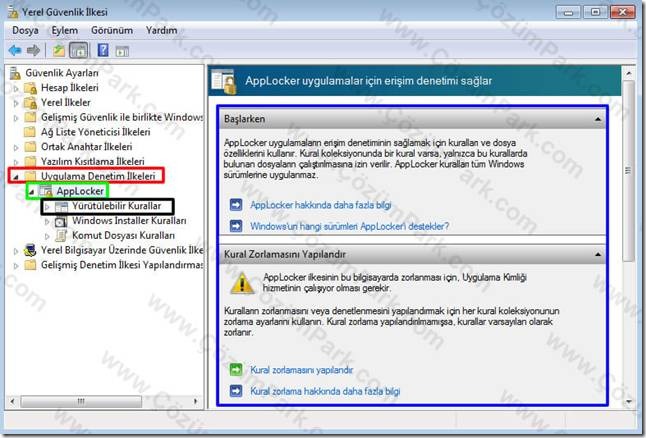Click the Forward arrow toolbar icon

tap(33, 51)
